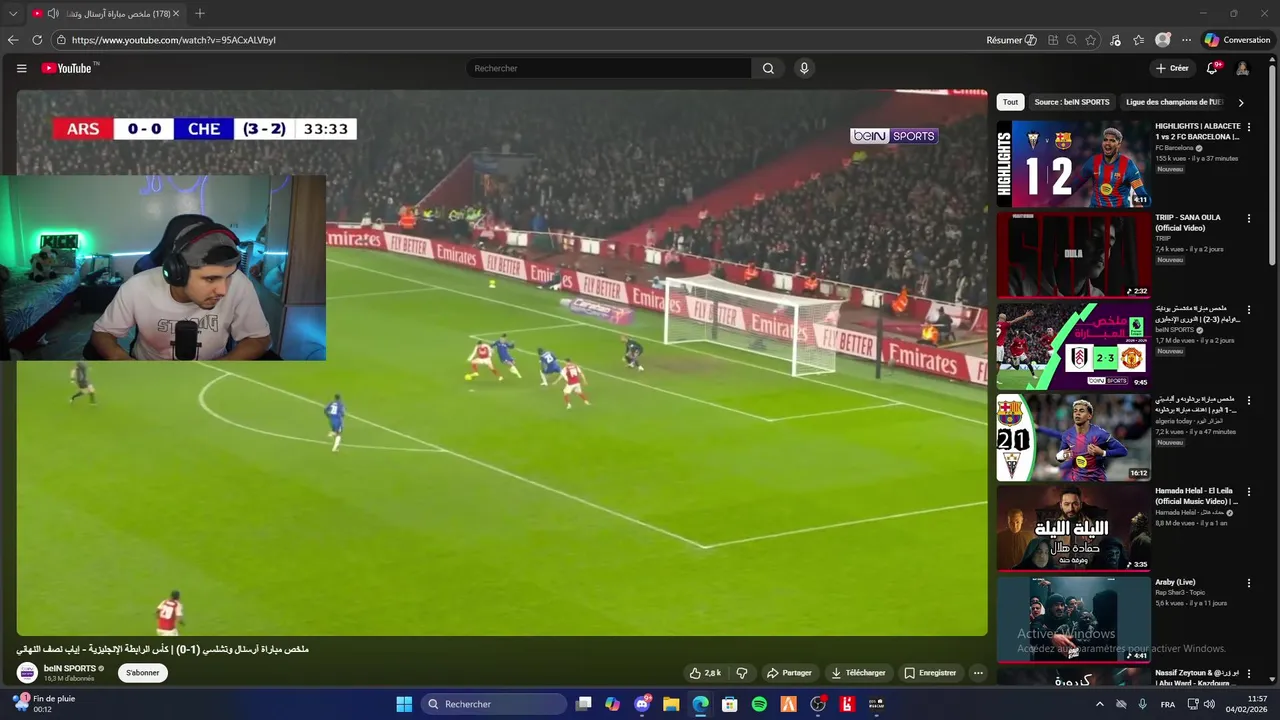Screen dimensions: 1280x720
Task: View site information lock icon in the address bar
Action: point(61,40)
